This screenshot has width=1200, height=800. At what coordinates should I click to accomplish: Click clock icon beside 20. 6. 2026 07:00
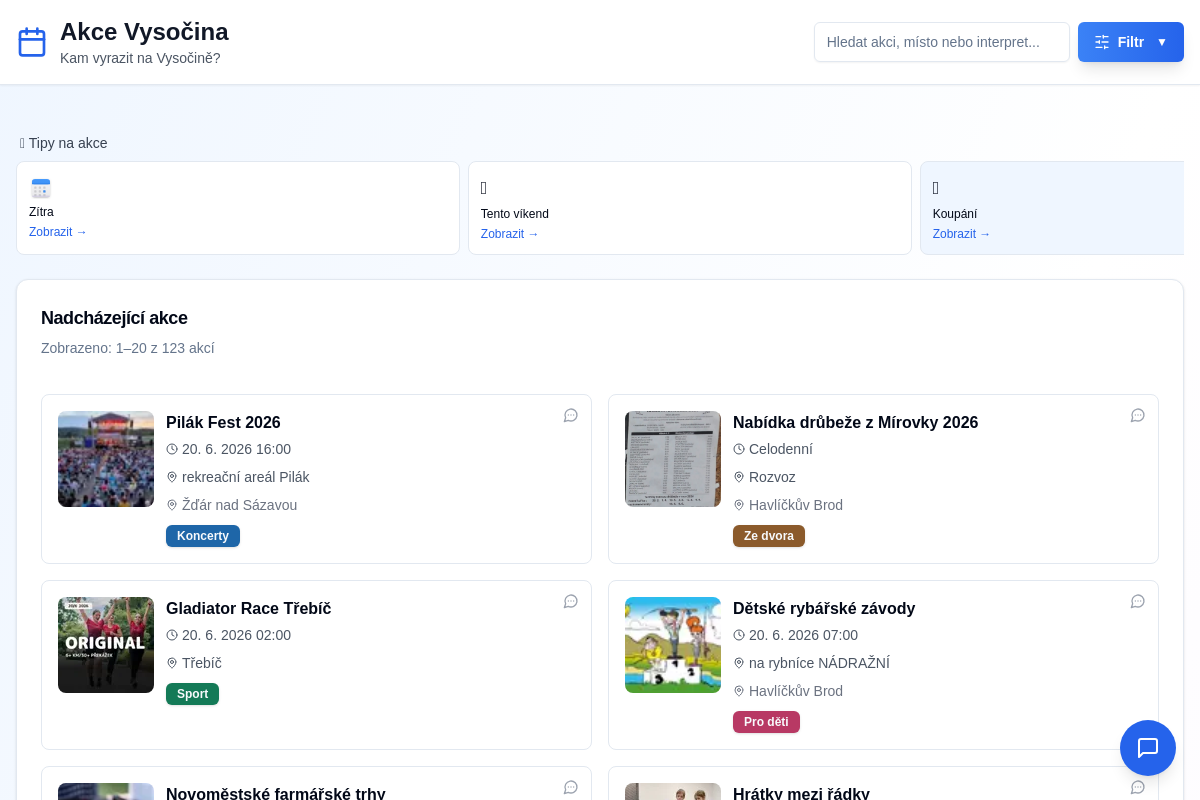coord(739,635)
